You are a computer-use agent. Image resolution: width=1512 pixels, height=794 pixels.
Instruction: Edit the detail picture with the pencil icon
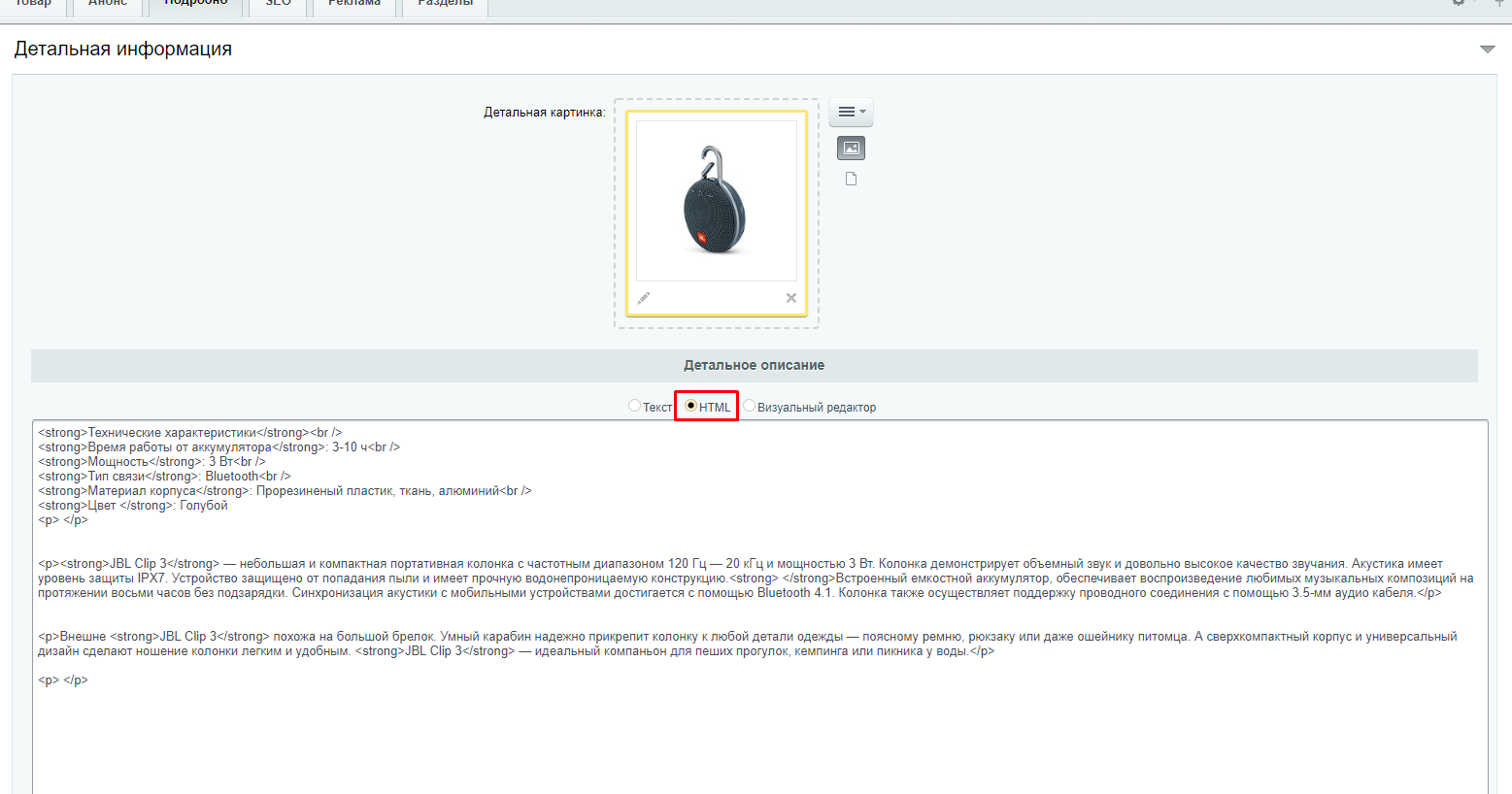tap(644, 298)
